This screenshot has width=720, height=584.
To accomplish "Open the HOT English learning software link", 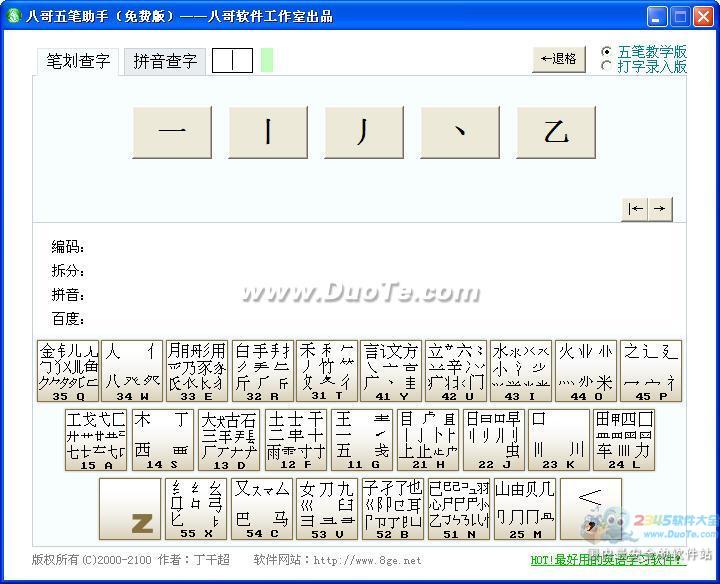I will tap(608, 560).
